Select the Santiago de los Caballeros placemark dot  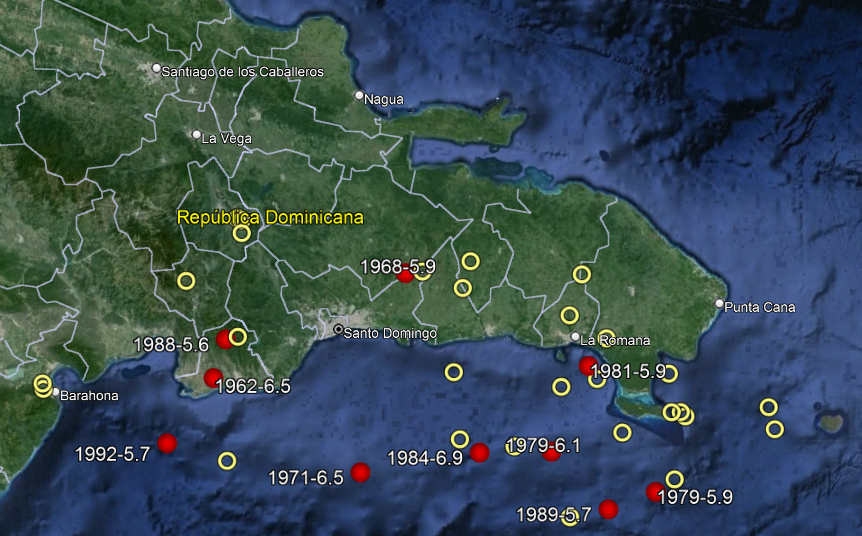point(157,68)
